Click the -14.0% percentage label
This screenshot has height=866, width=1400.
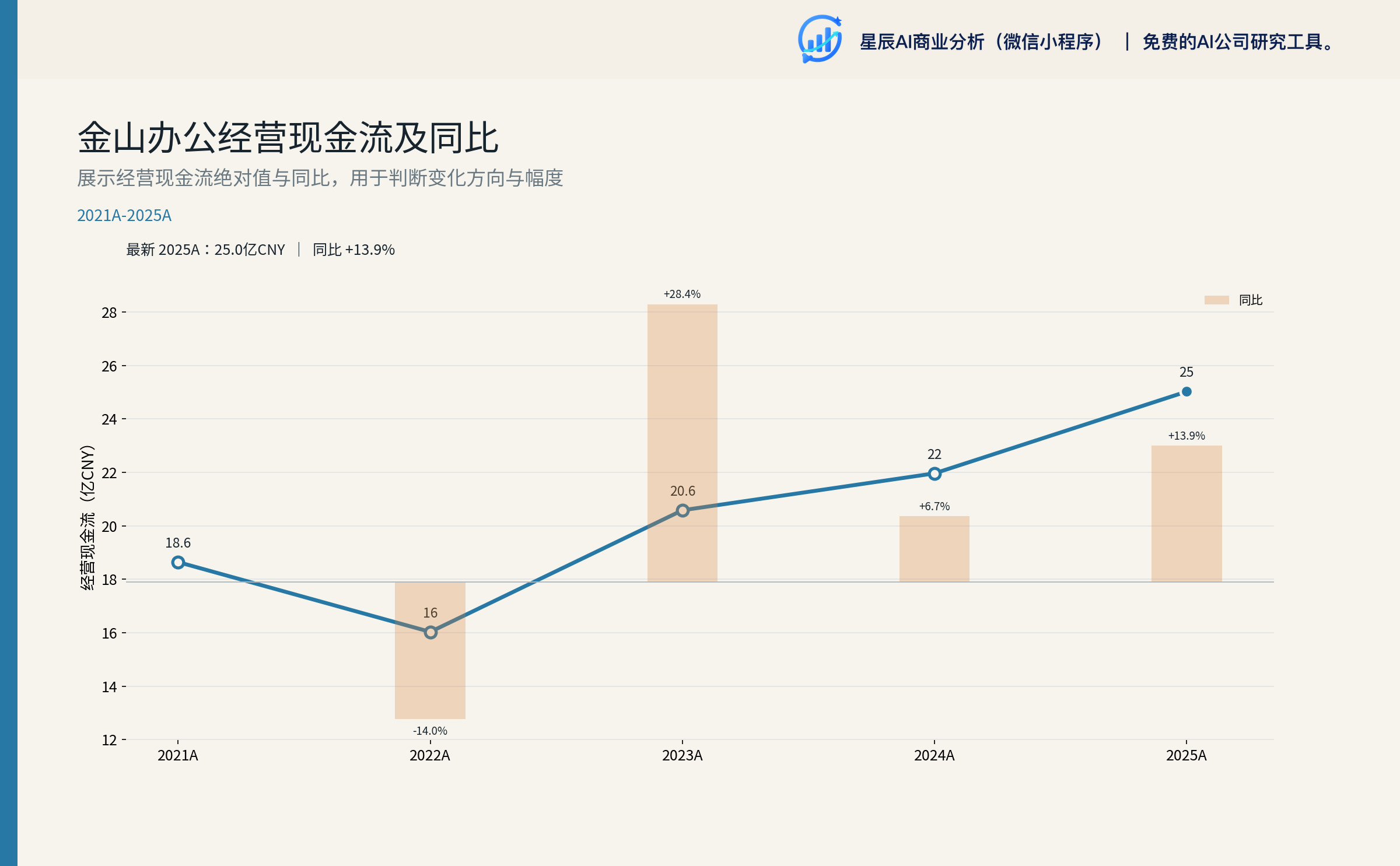430,731
